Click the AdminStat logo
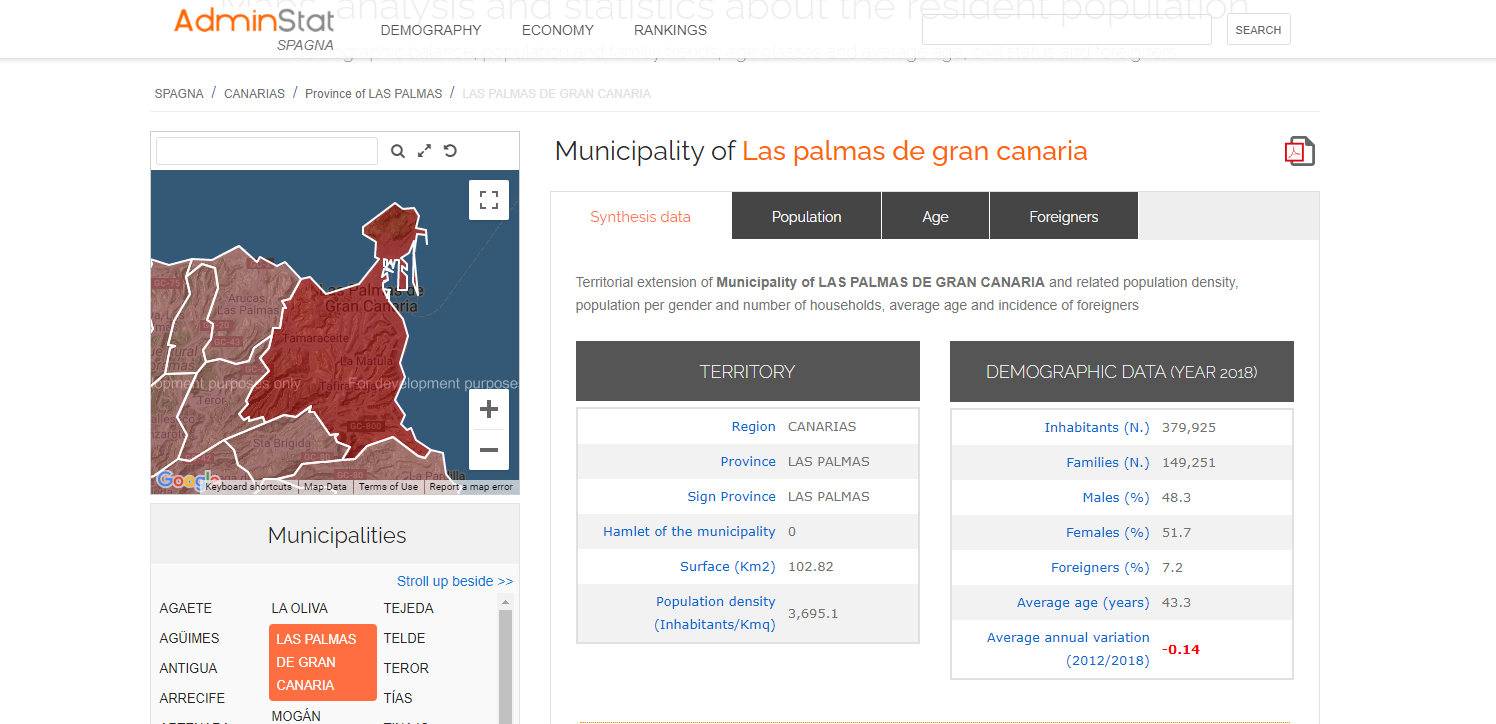 (254, 27)
